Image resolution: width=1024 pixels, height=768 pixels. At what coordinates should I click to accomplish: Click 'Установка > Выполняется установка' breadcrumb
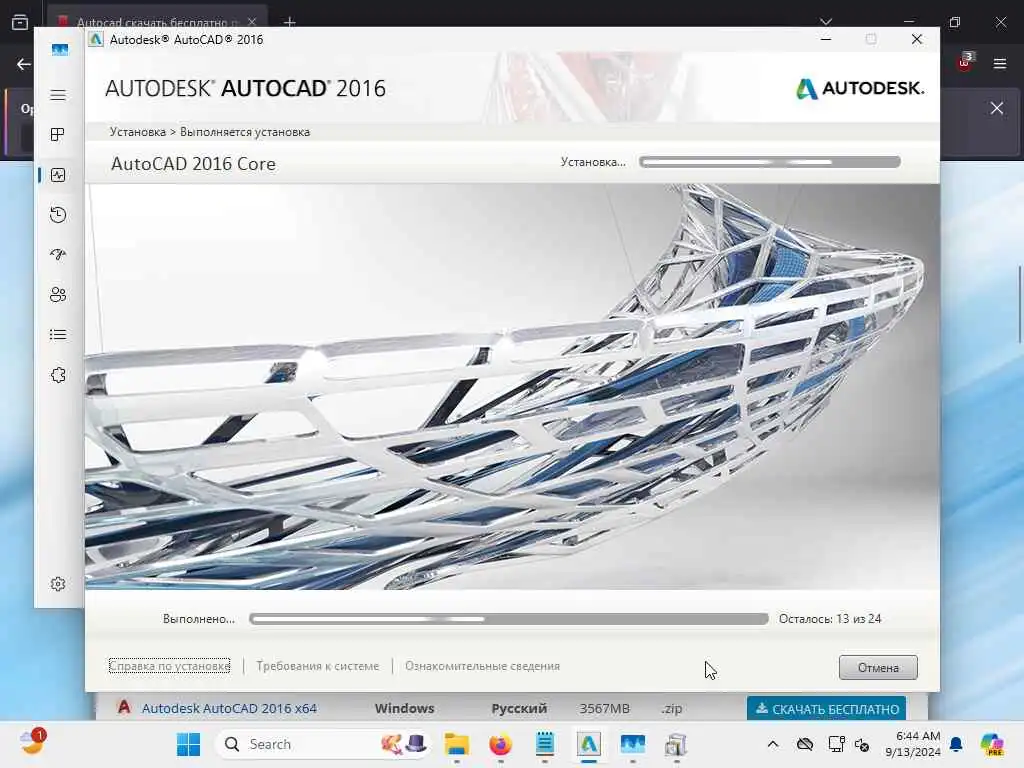pyautogui.click(x=210, y=132)
